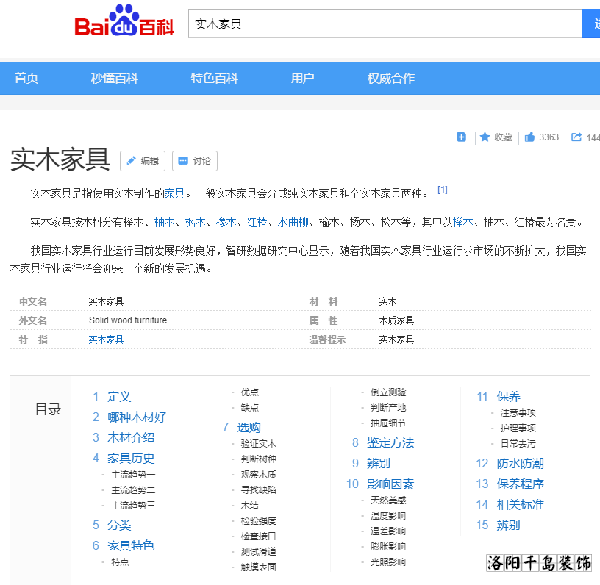Click the blue badge icon left of favorites
Viewport: 600px width, 585px height.
tap(461, 137)
